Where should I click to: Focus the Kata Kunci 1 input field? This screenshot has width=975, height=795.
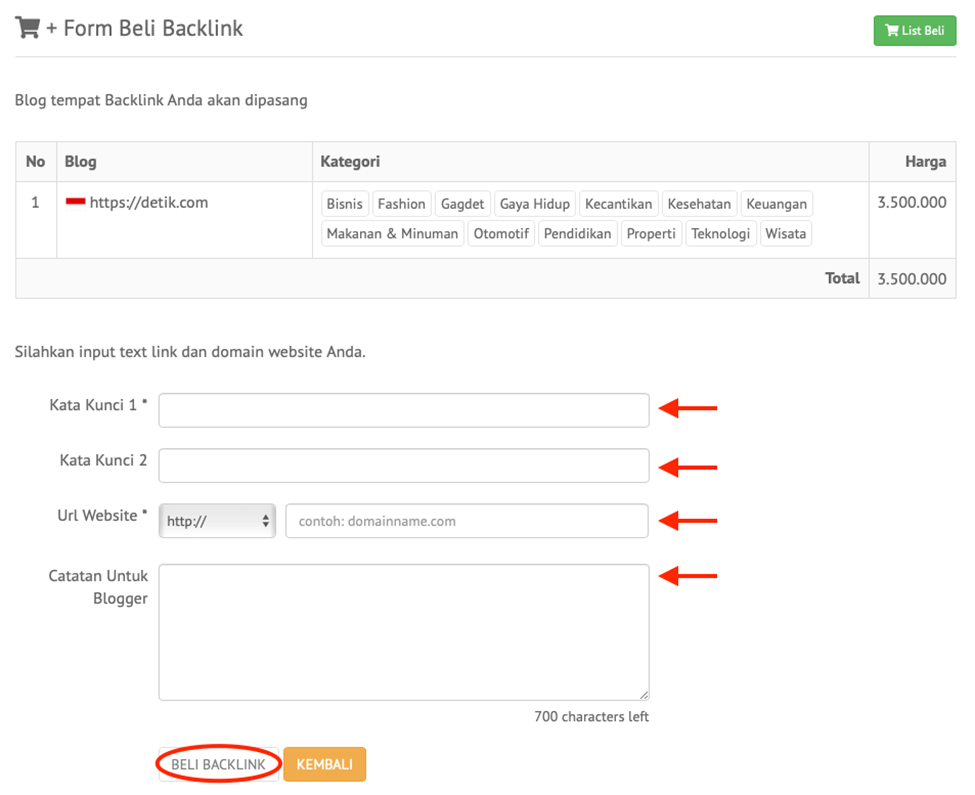(403, 410)
